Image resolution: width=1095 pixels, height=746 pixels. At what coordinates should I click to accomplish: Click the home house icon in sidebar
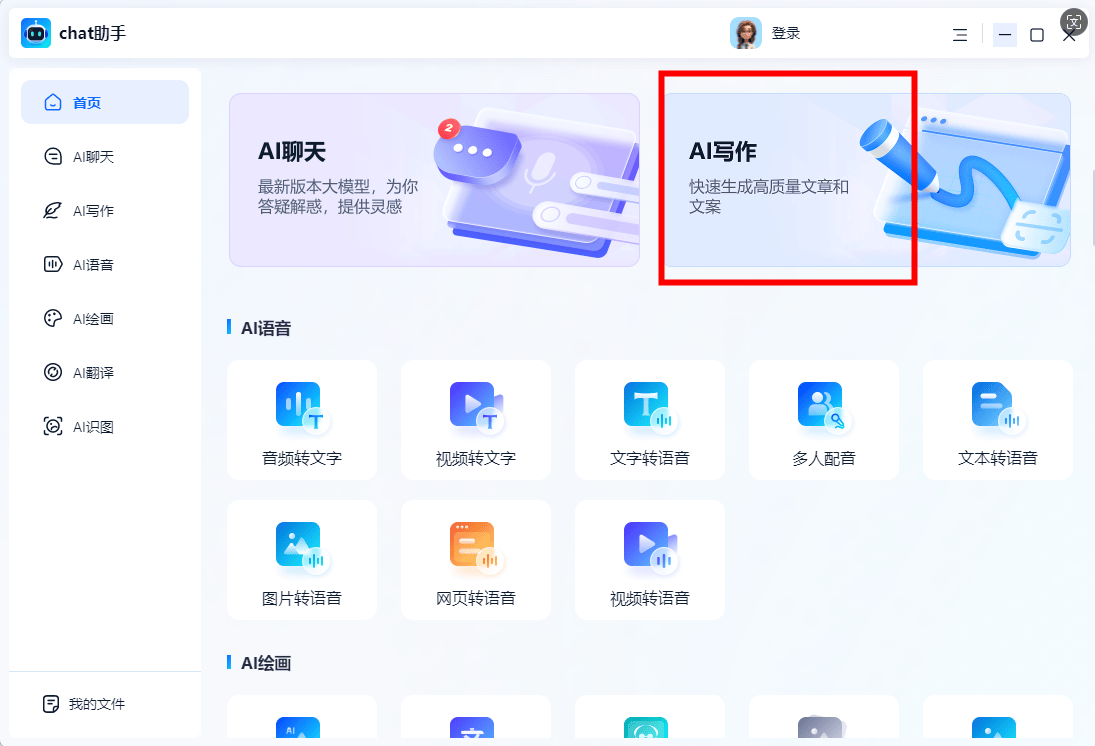(x=53, y=103)
